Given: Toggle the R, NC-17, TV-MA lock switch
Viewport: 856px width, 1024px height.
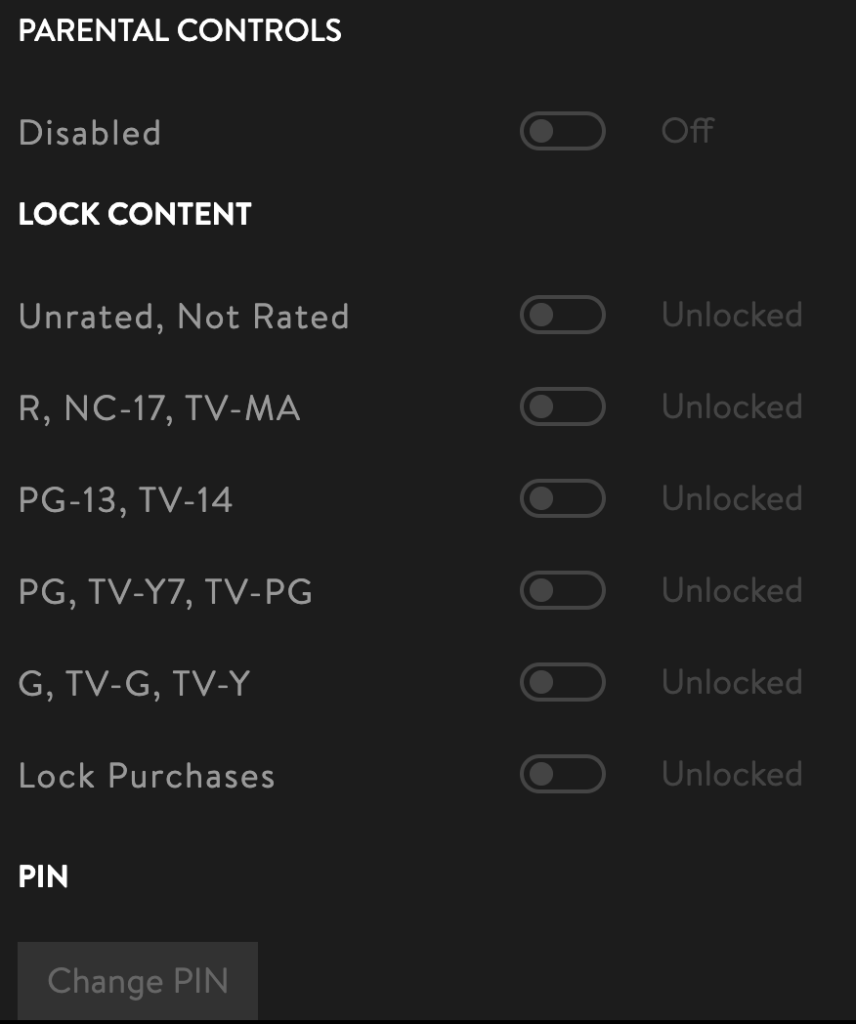Looking at the screenshot, I should click(x=562, y=408).
